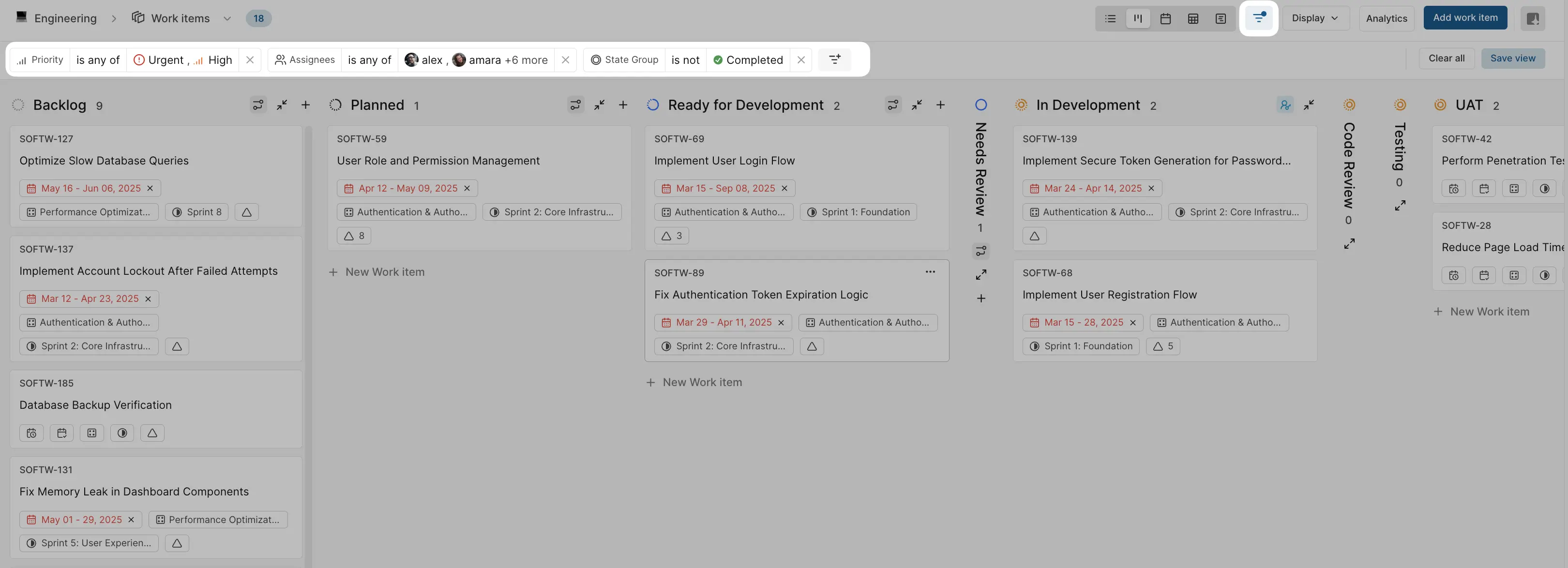This screenshot has width=1568, height=568.
Task: Toggle In Development assignee filter icon
Action: [1284, 105]
